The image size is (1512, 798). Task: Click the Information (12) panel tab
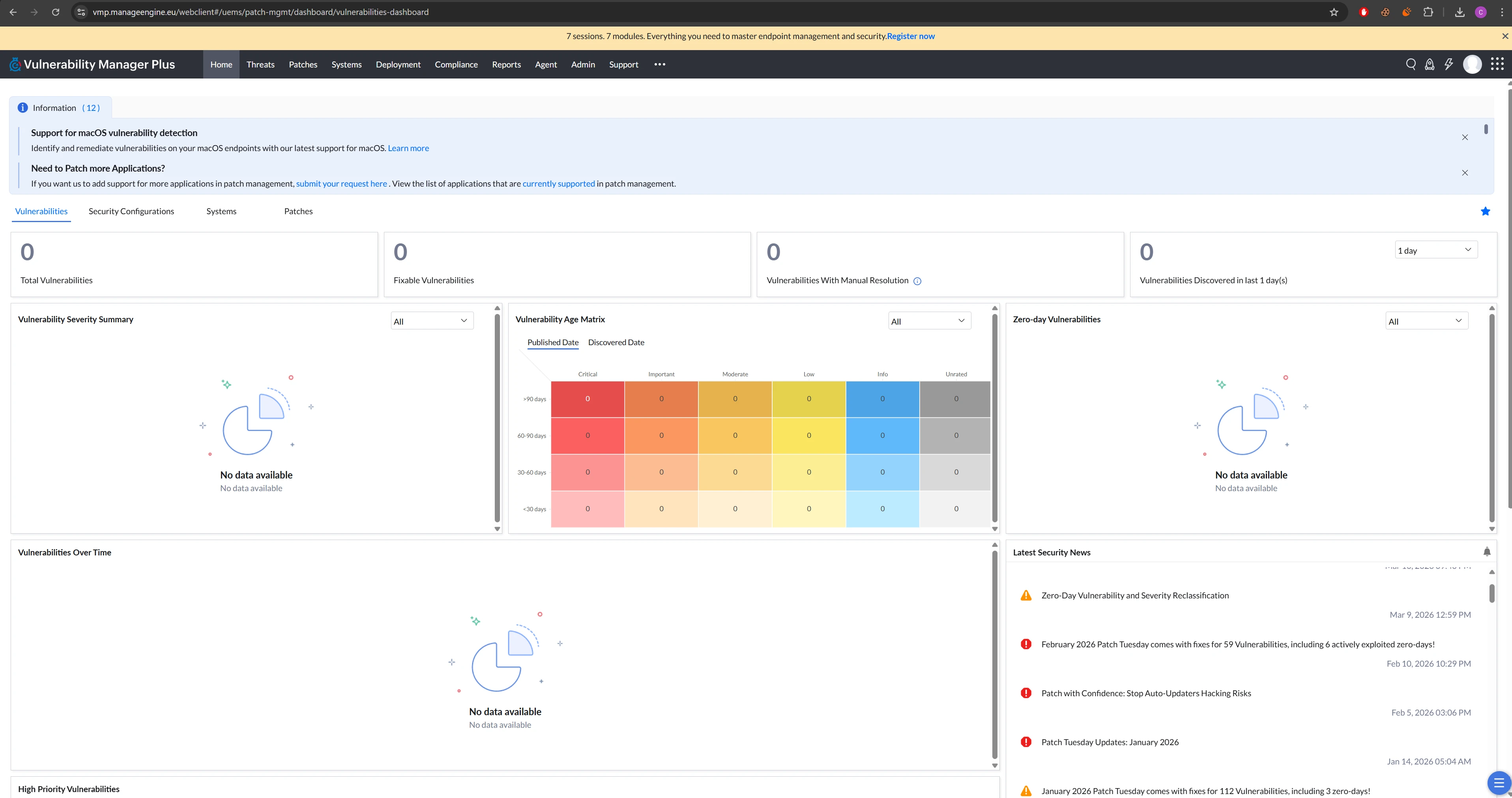[x=60, y=107]
